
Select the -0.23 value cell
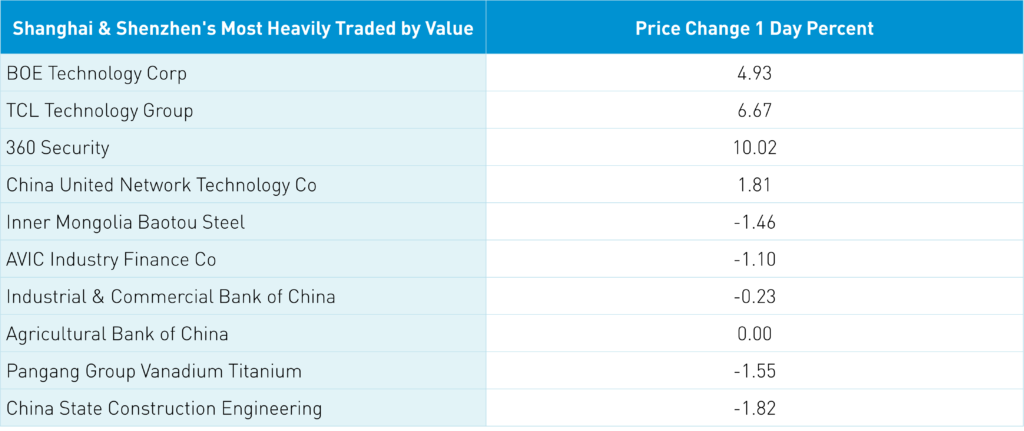[755, 297]
